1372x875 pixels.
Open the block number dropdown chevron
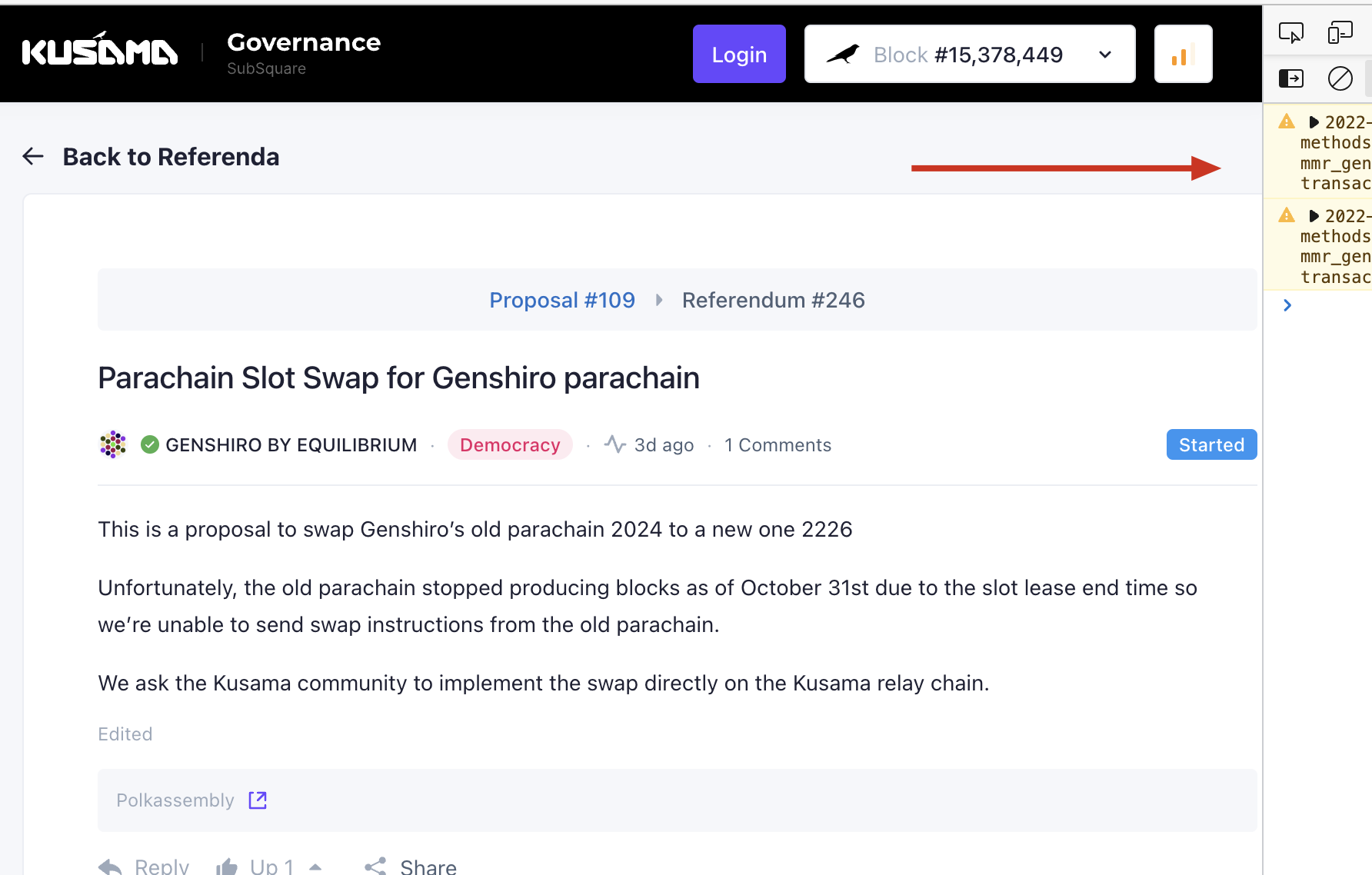coord(1105,55)
